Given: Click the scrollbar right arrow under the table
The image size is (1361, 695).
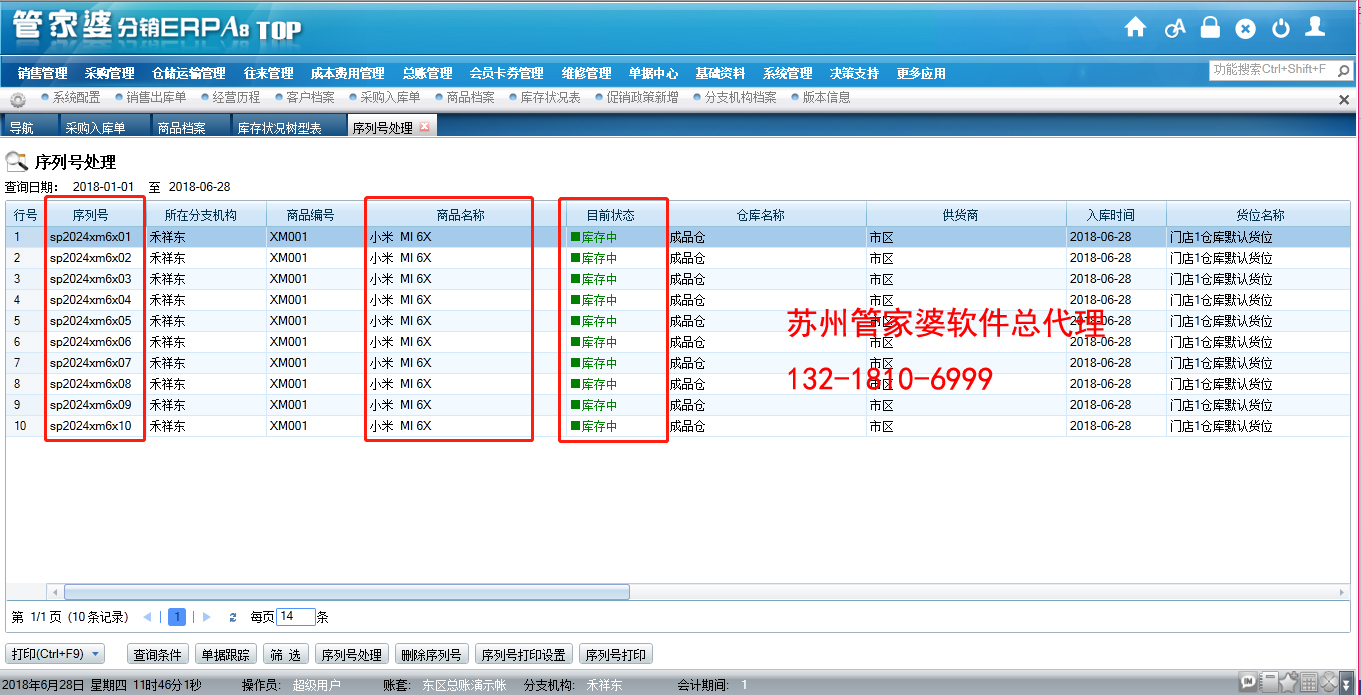Looking at the screenshot, I should pyautogui.click(x=1342, y=592).
